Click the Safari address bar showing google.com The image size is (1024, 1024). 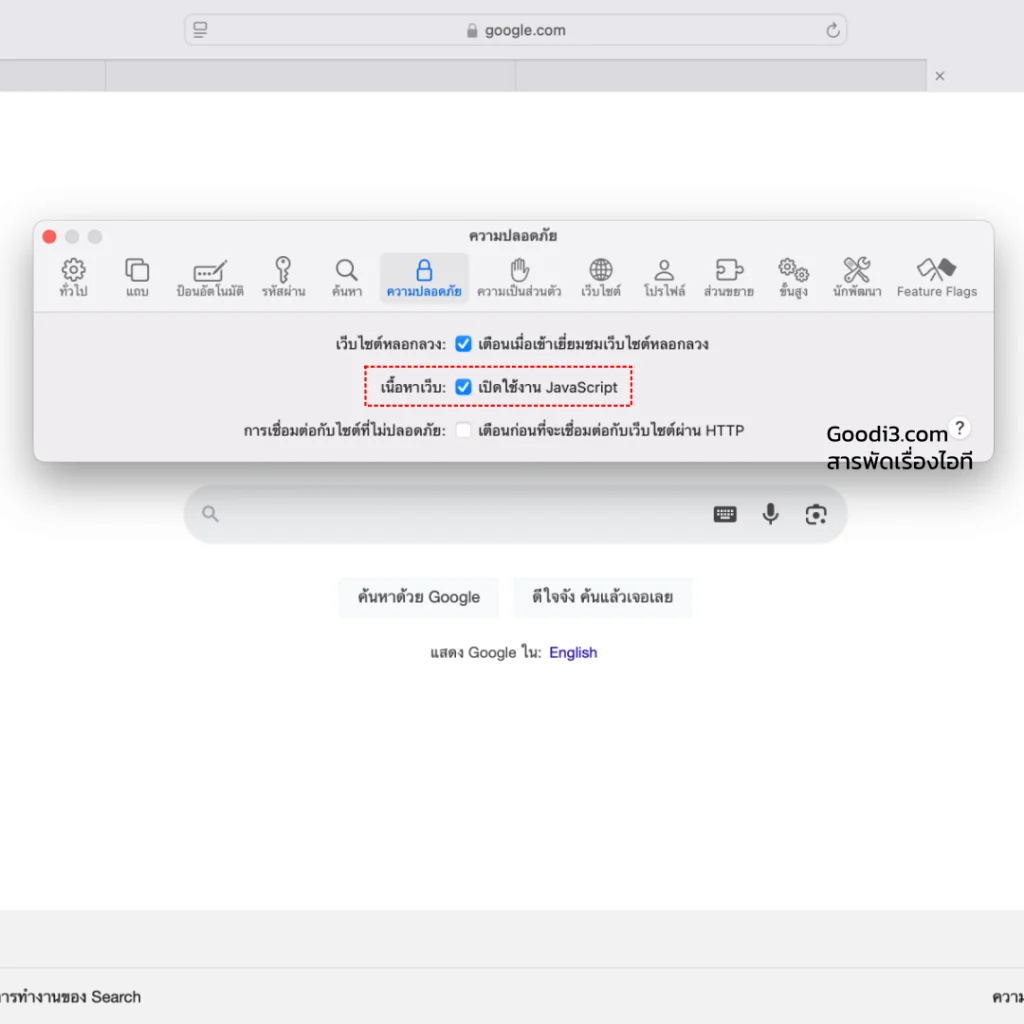pyautogui.click(x=515, y=30)
